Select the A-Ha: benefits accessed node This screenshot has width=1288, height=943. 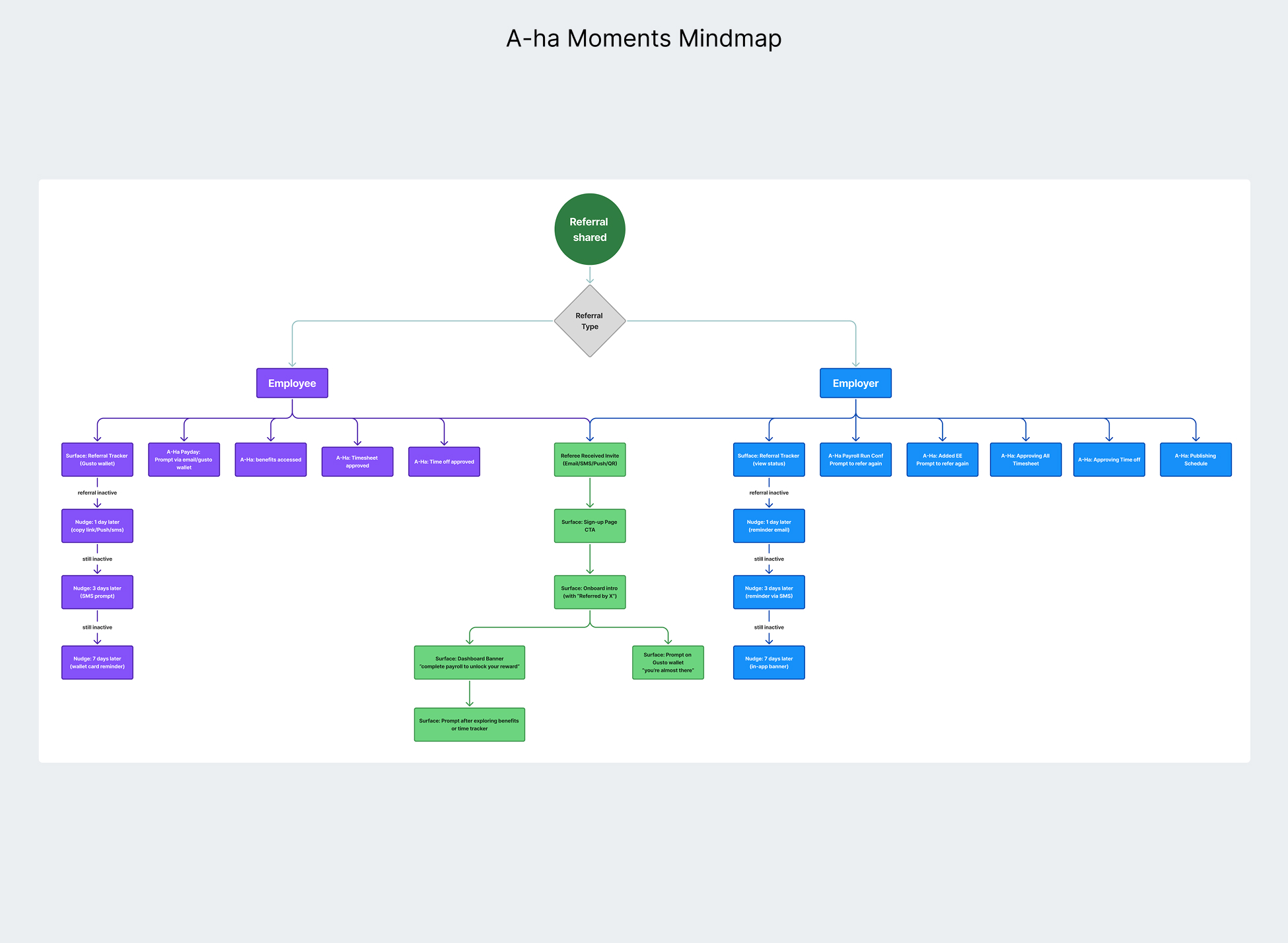pyautogui.click(x=271, y=460)
